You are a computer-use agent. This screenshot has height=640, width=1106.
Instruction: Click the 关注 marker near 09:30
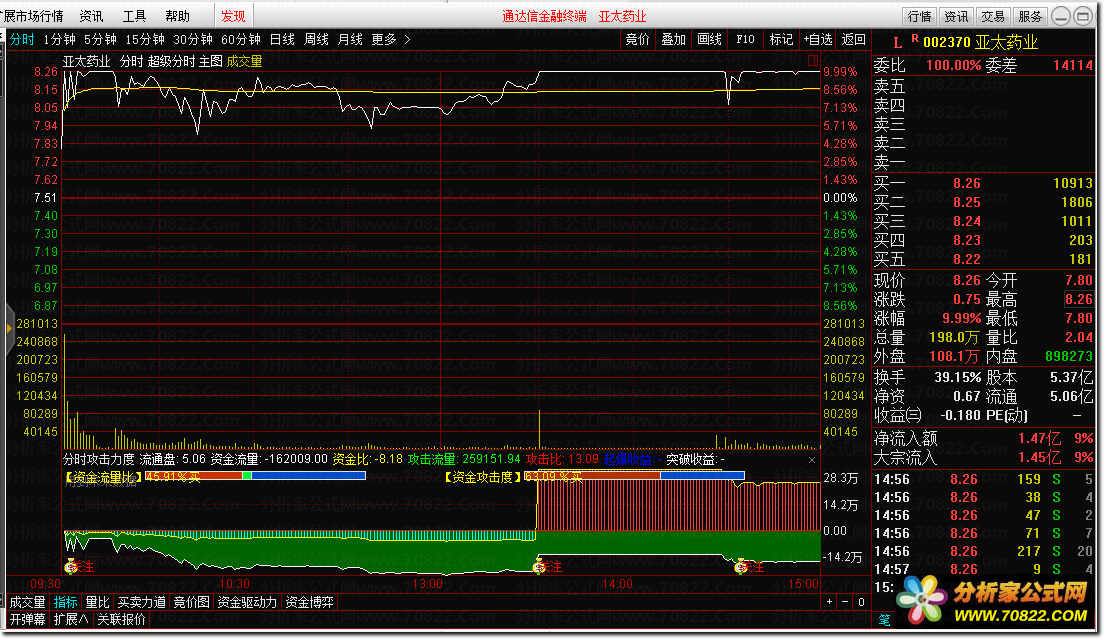coord(78,567)
